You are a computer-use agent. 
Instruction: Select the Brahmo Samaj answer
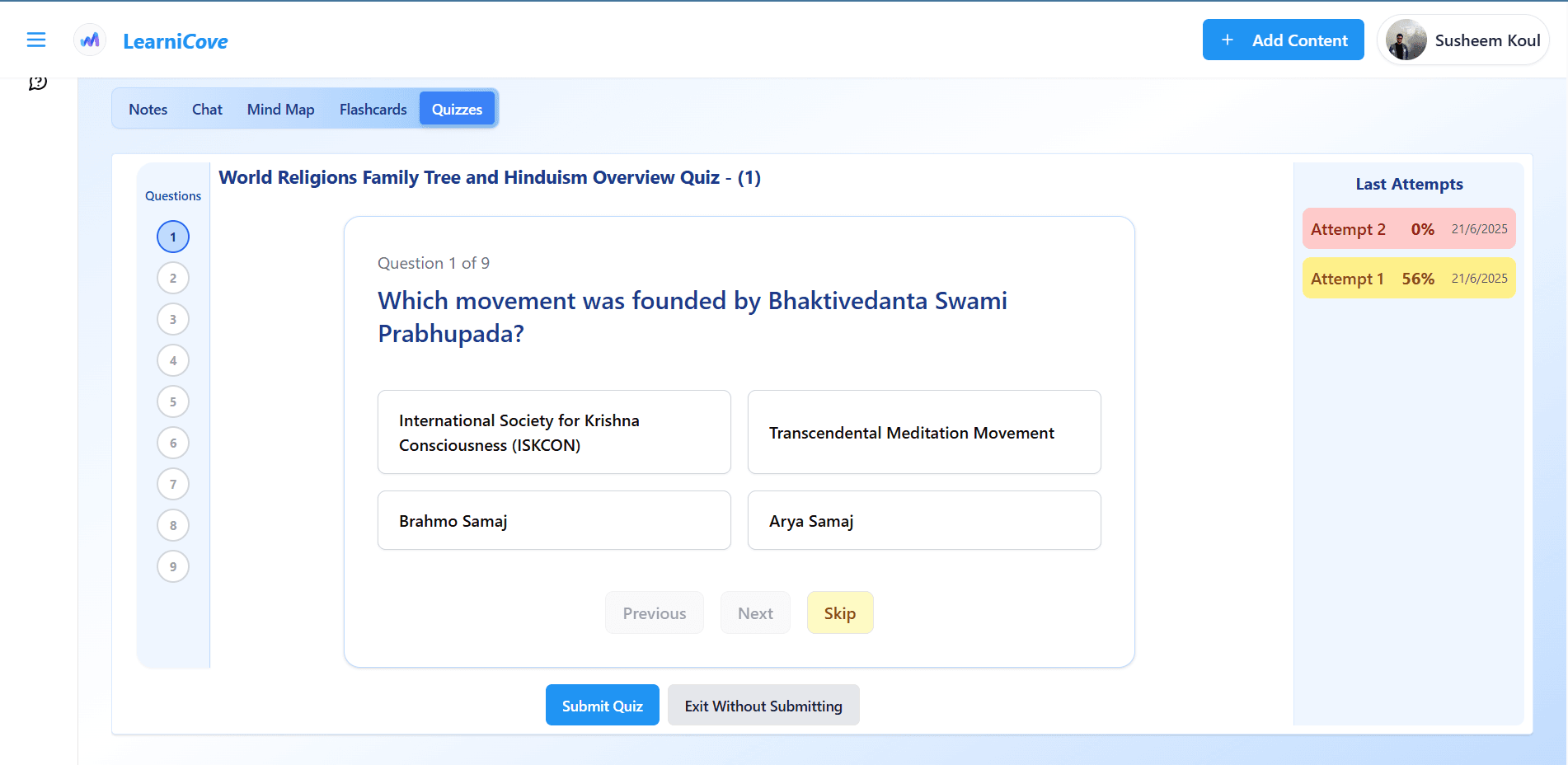pyautogui.click(x=554, y=520)
